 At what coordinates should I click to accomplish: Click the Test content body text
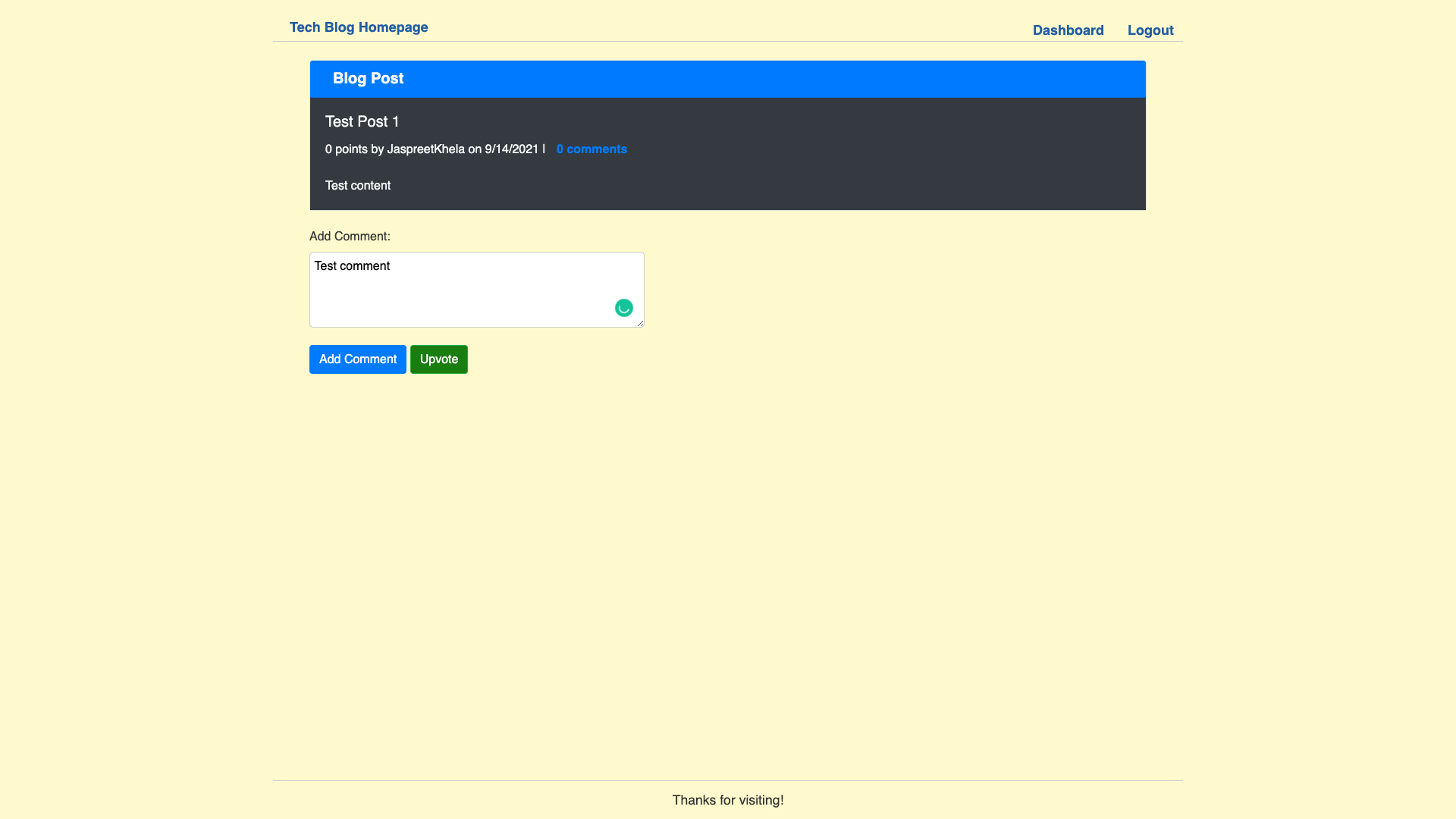[357, 185]
